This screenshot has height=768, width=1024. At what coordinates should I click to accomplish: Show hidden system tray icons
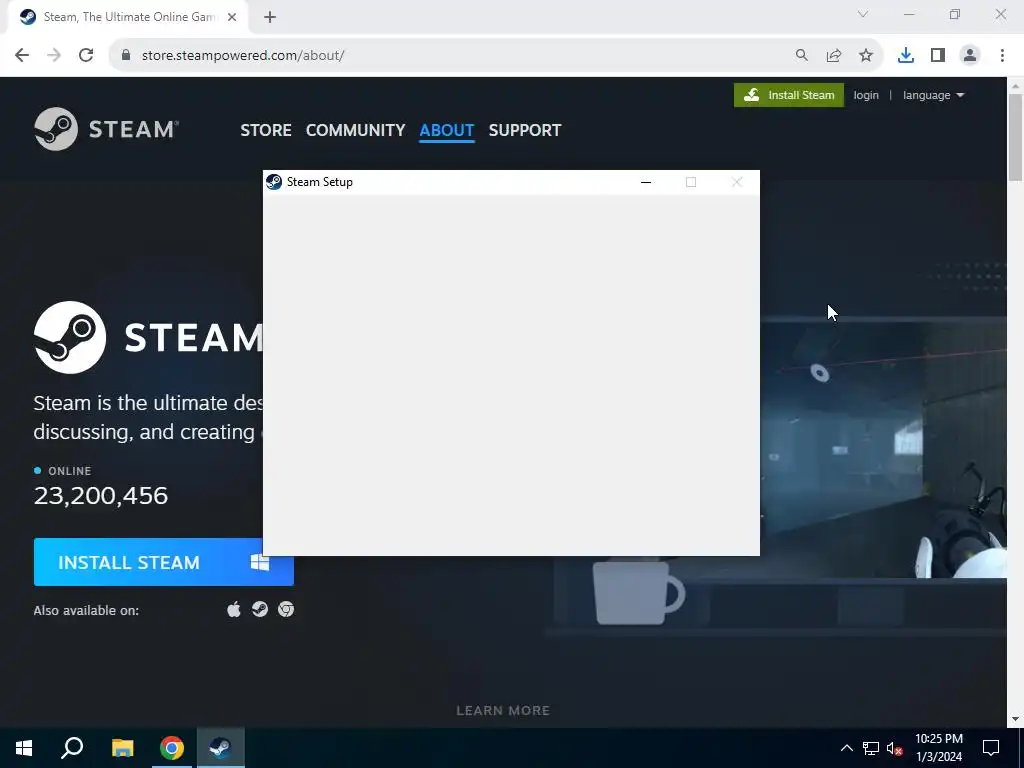(846, 748)
